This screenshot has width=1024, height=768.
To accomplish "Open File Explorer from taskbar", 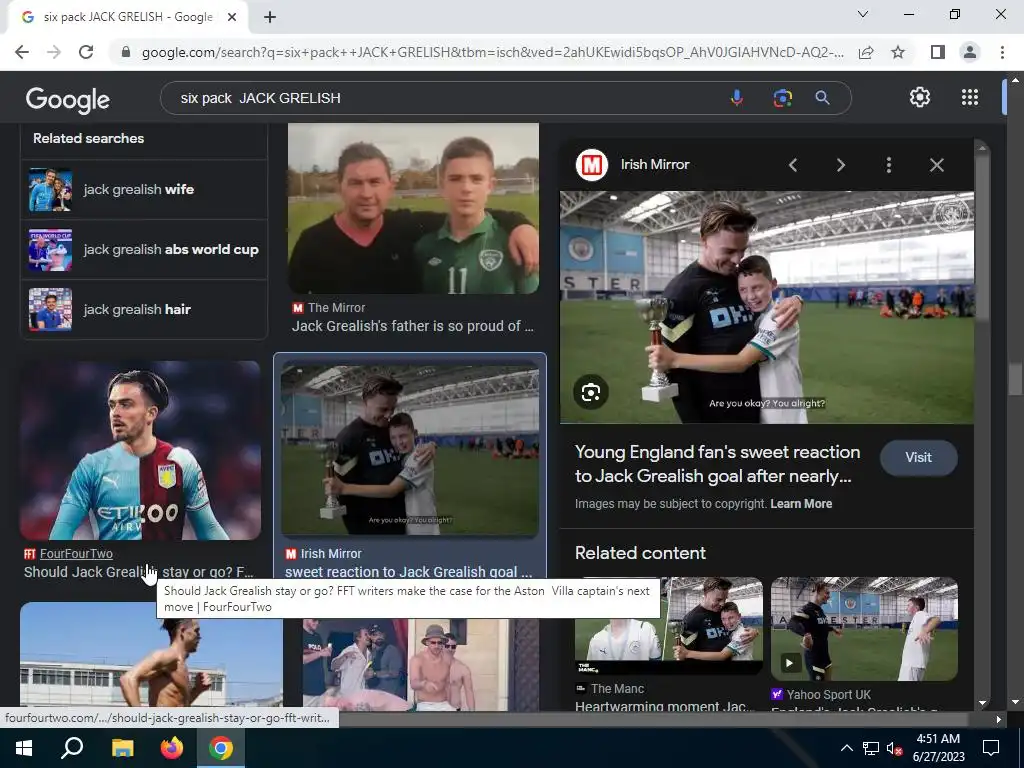I will pos(122,748).
